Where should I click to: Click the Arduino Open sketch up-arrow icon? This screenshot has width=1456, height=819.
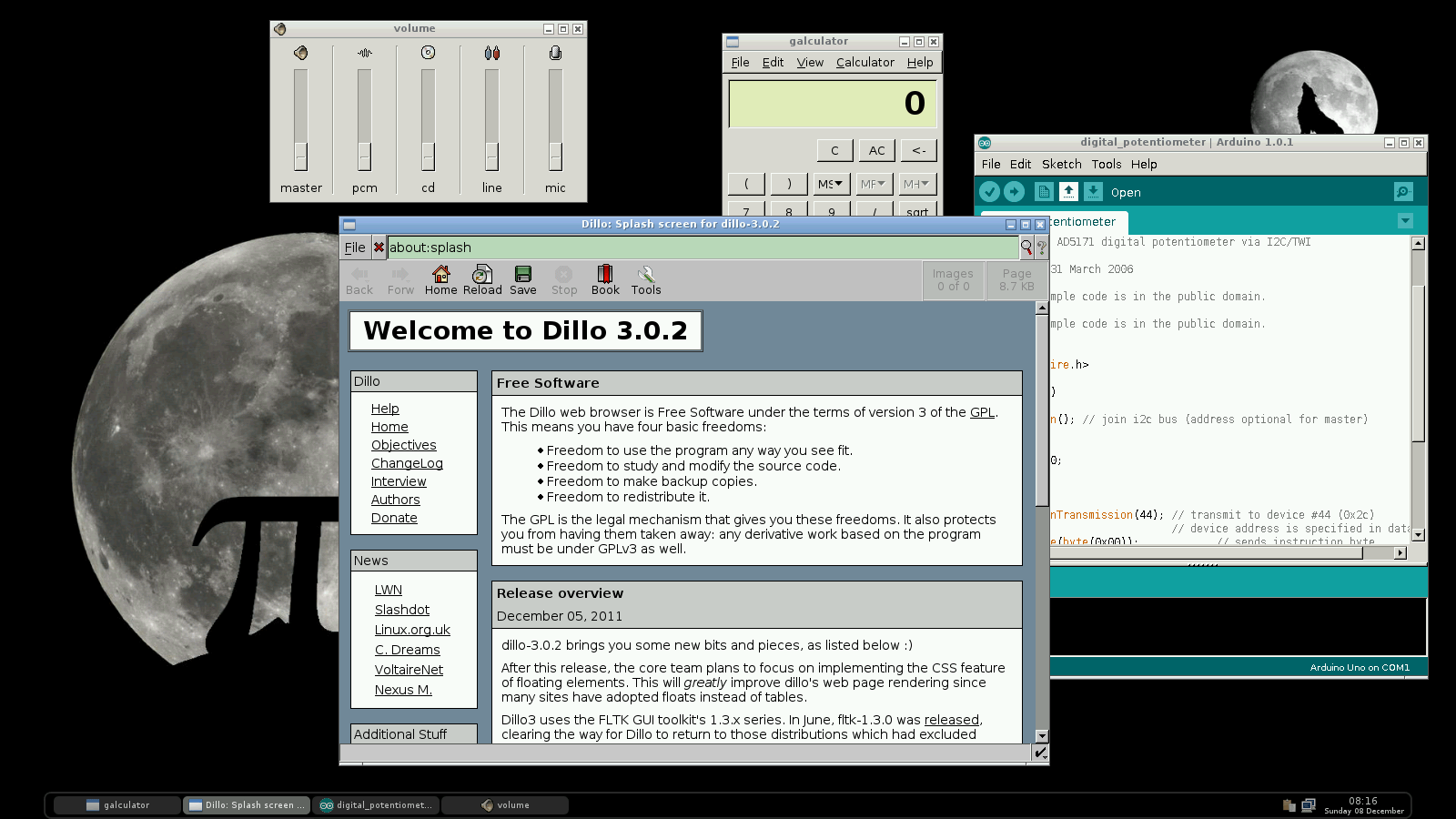pos(1068,192)
